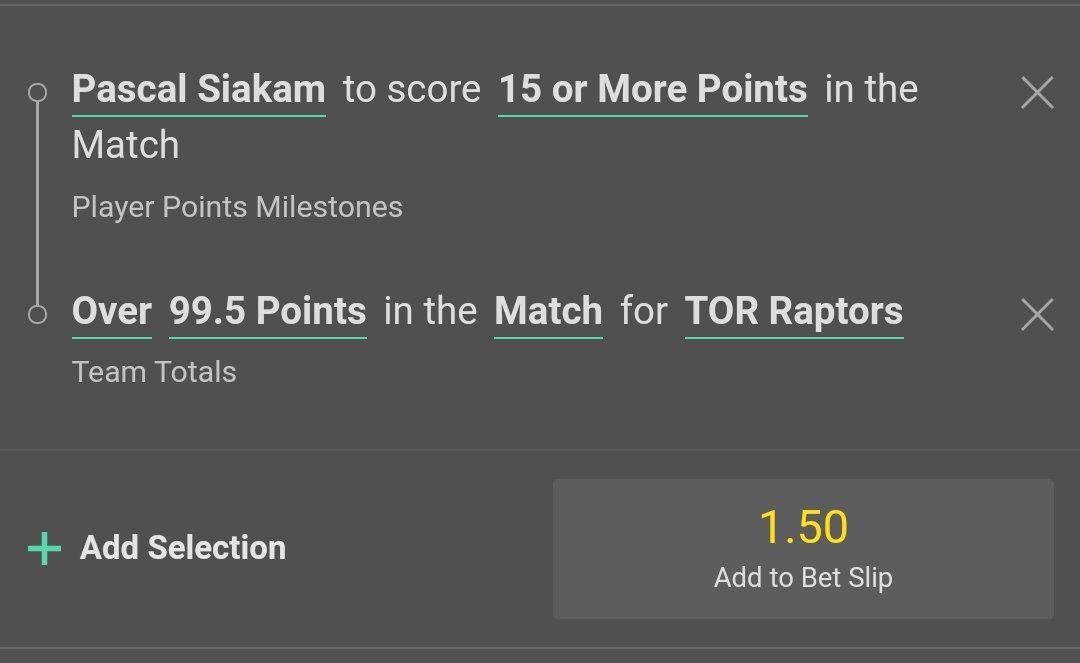Click the top circle marker beside Pascal Siakam
Image resolution: width=1080 pixels, height=663 pixels.
[38, 93]
